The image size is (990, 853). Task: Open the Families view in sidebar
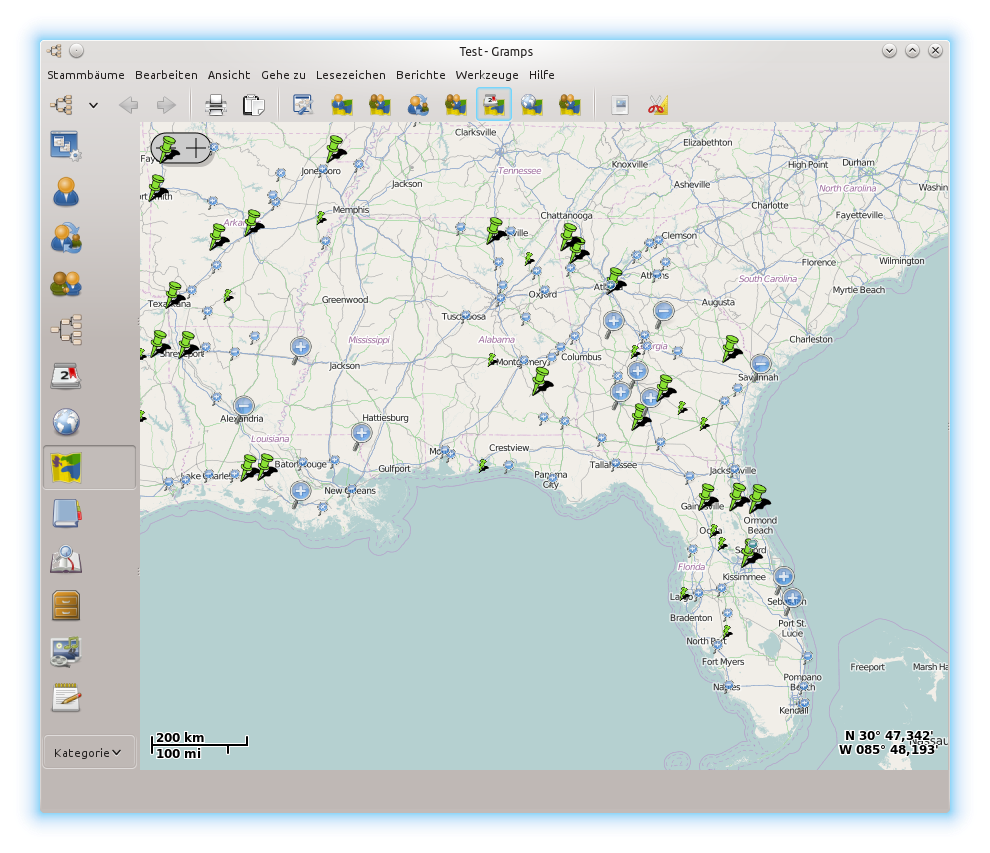(x=66, y=284)
